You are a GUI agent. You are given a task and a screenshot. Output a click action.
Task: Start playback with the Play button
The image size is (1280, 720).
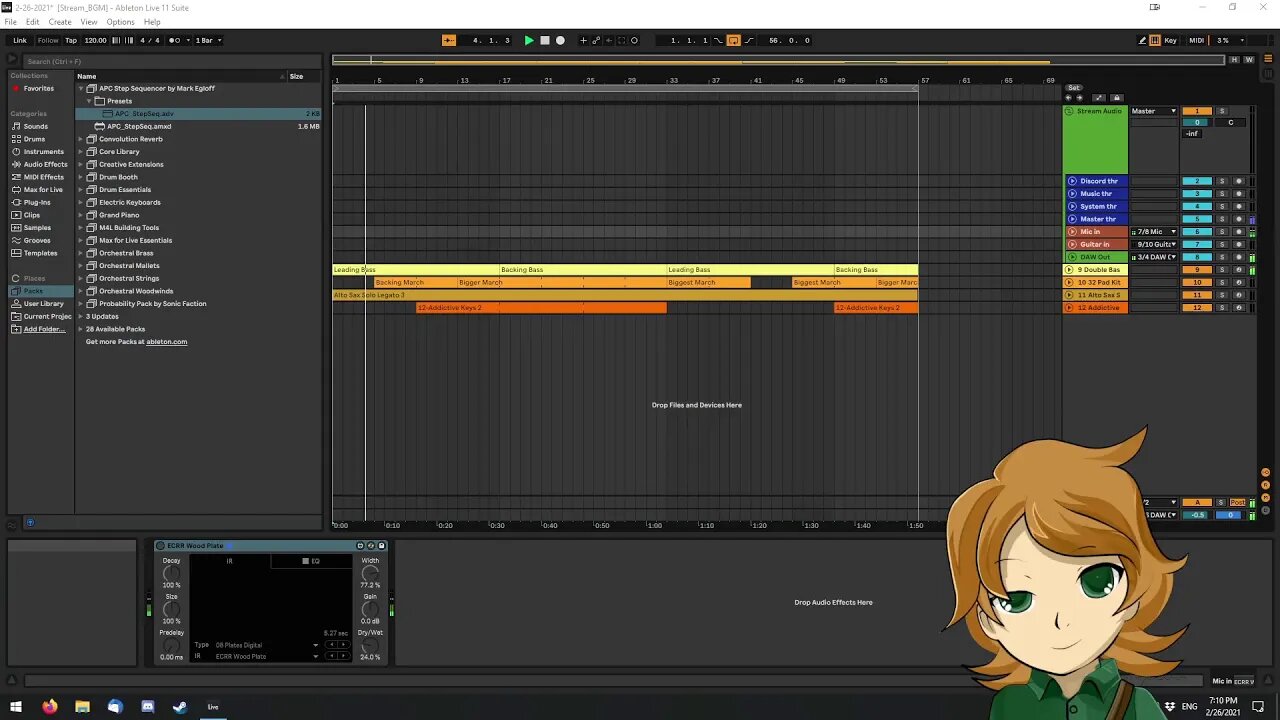tap(529, 40)
